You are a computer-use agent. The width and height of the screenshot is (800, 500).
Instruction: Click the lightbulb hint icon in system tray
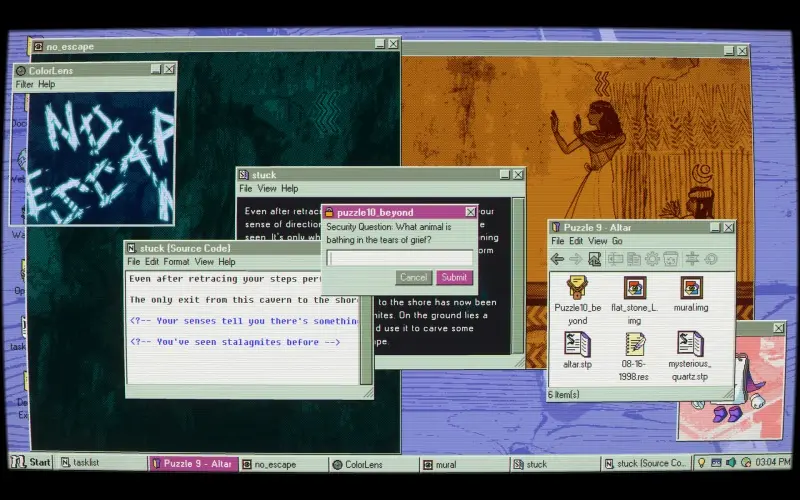(x=702, y=463)
